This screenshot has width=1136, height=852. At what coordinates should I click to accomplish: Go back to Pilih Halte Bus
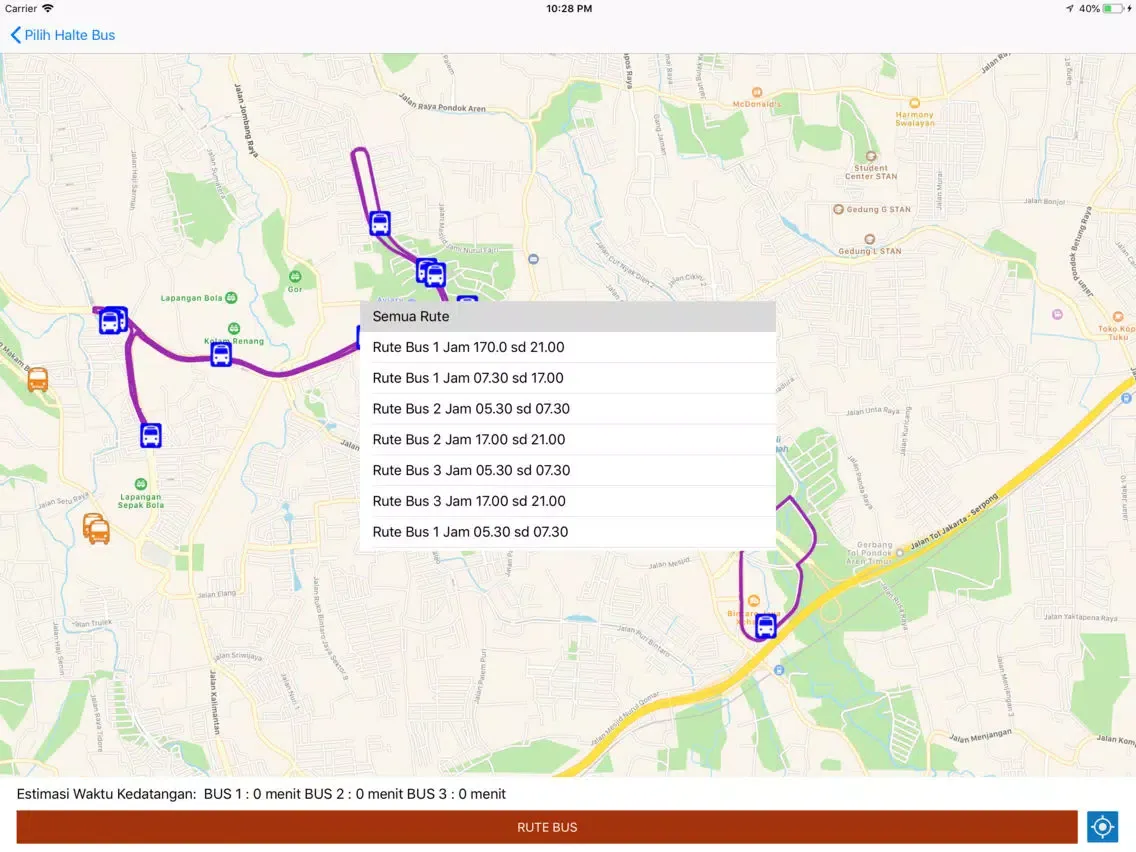coord(62,35)
